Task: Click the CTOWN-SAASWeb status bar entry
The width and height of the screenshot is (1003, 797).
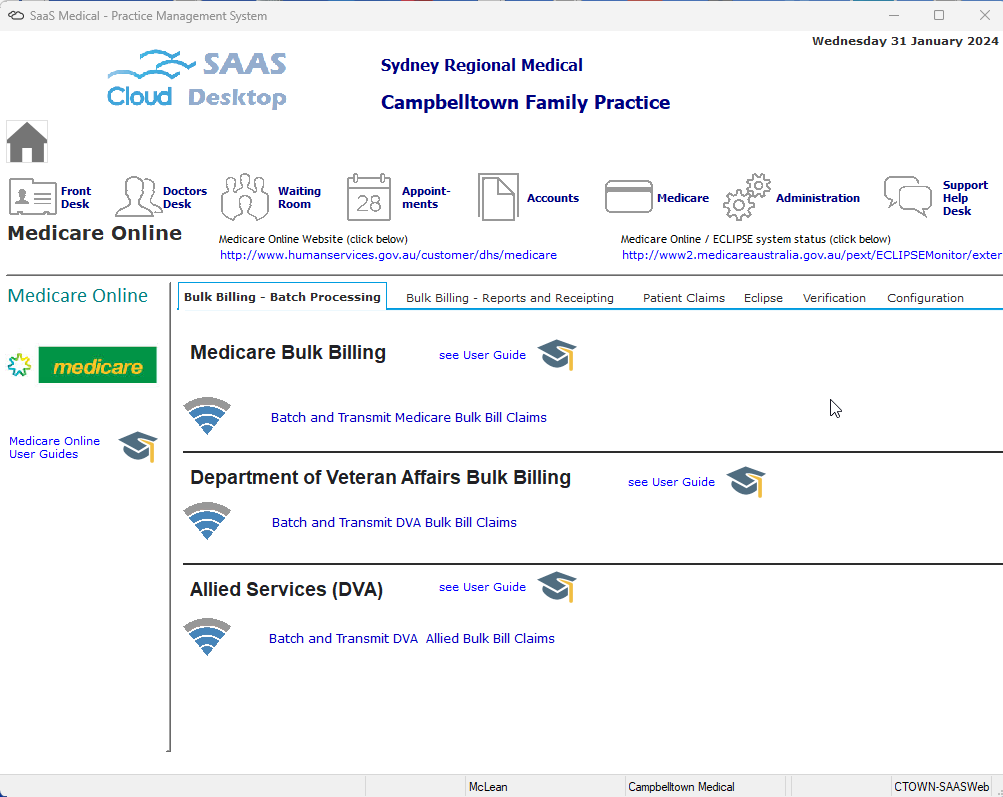Action: (942, 787)
